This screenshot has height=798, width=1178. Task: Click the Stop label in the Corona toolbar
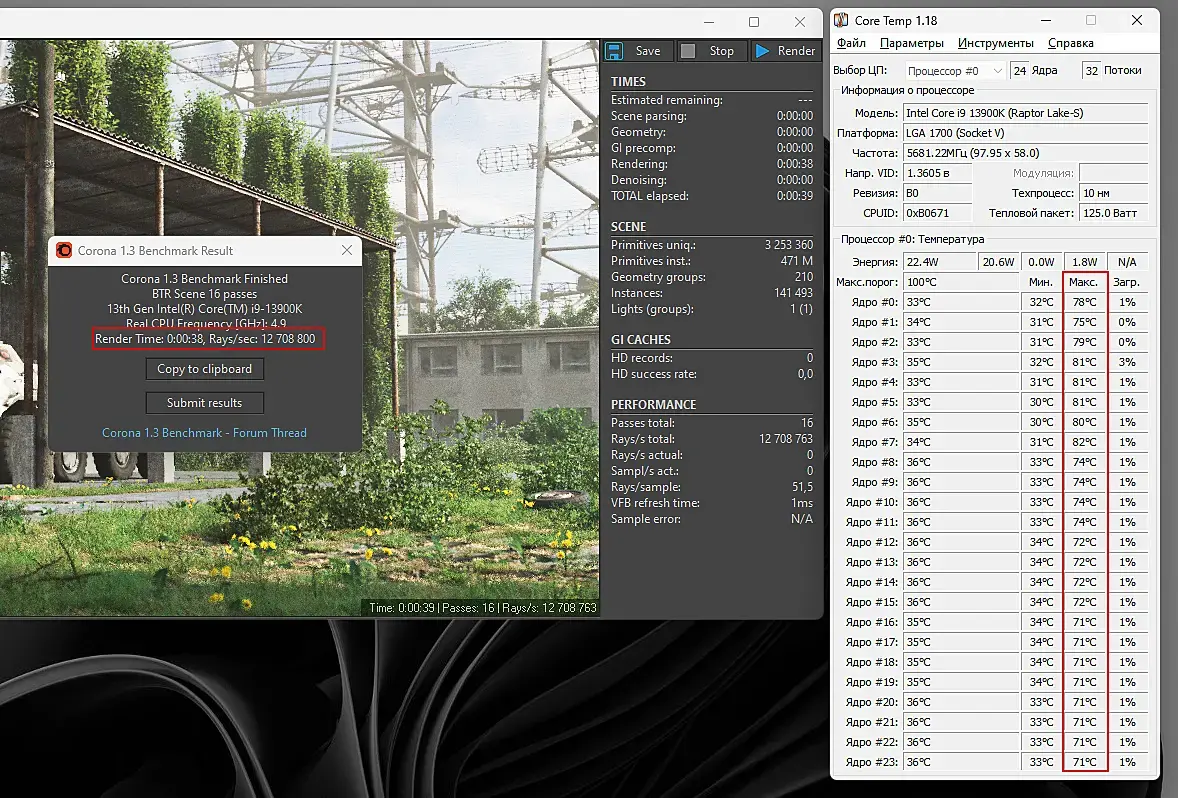(721, 51)
